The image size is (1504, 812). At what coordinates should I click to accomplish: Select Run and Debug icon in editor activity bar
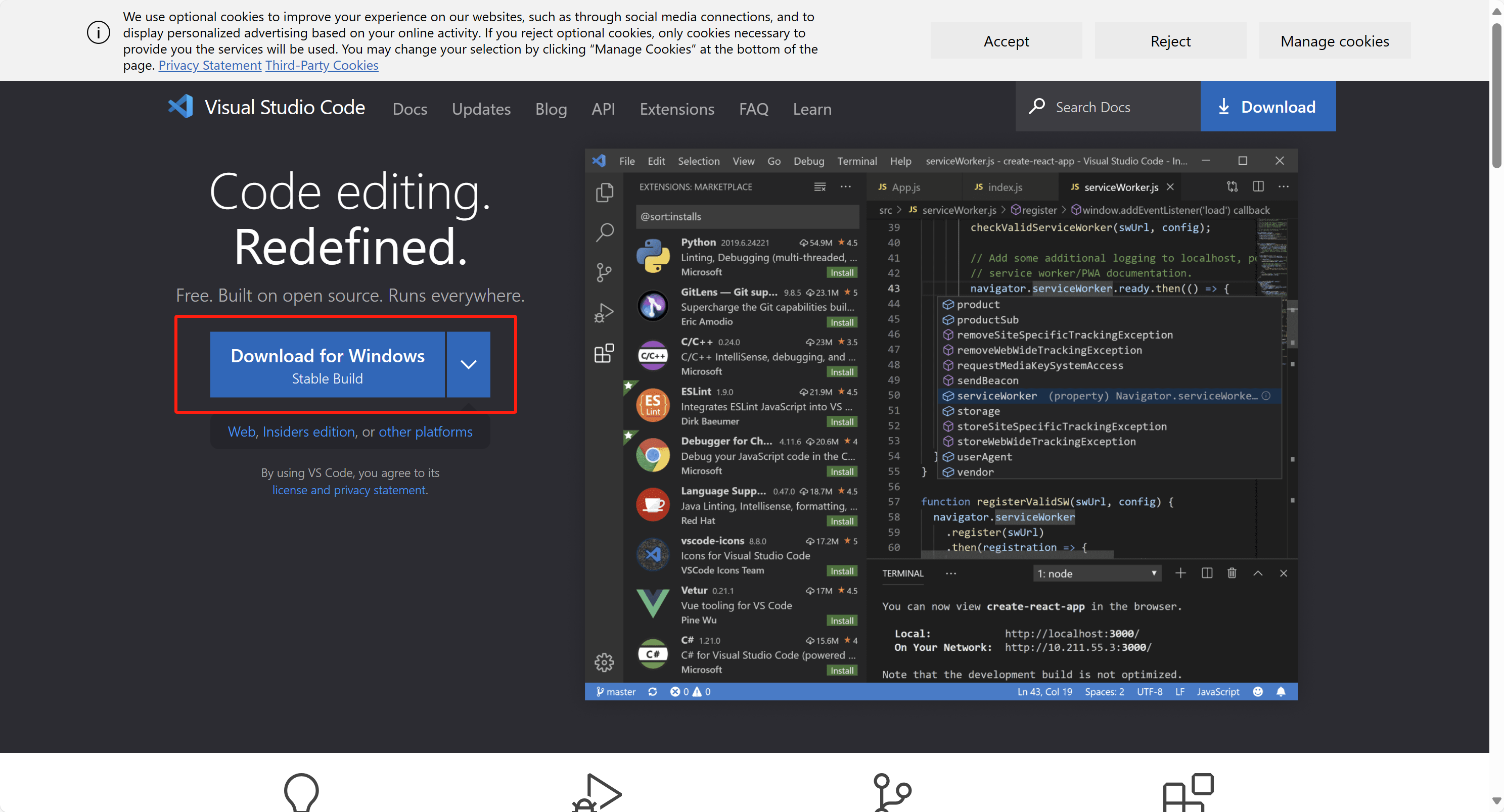(604, 313)
